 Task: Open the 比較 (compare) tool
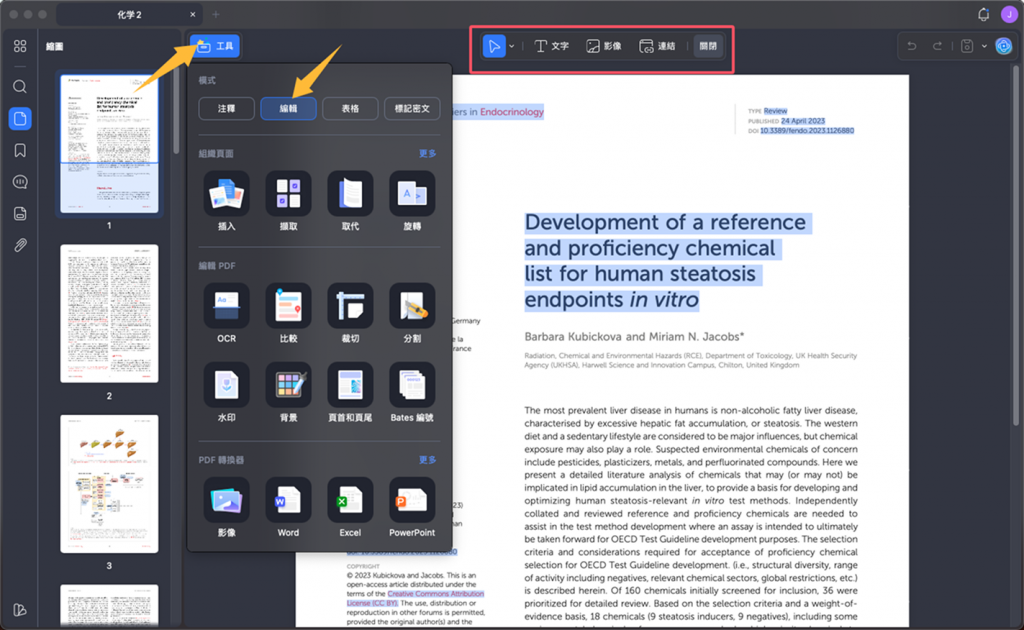(x=288, y=306)
